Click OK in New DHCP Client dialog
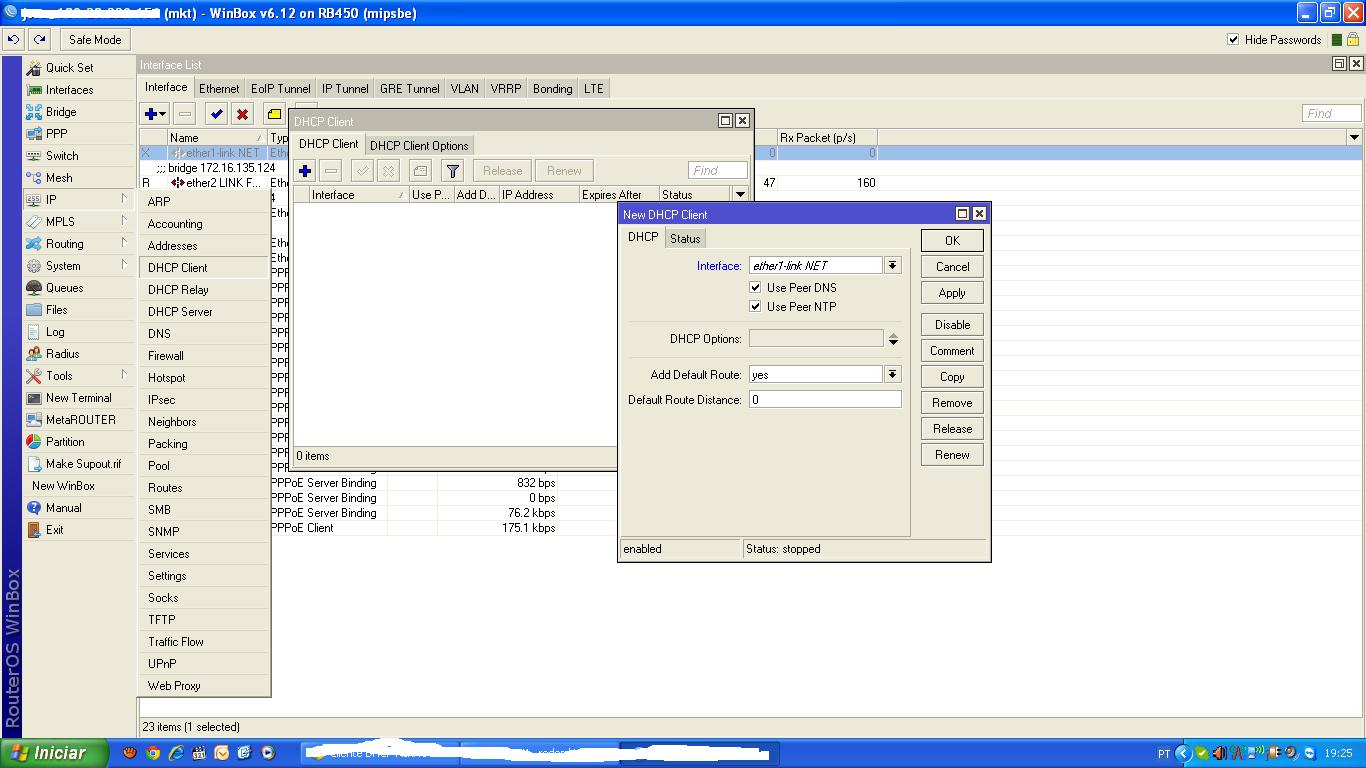1366x768 pixels. tap(952, 241)
